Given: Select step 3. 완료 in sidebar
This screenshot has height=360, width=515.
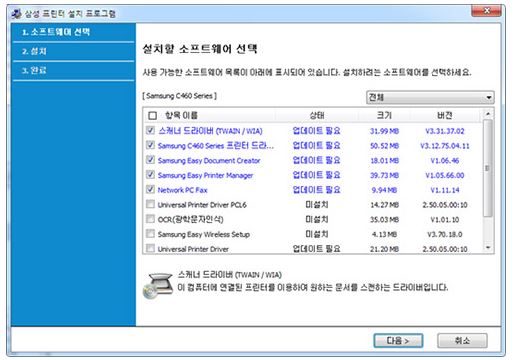Looking at the screenshot, I should [x=73, y=70].
